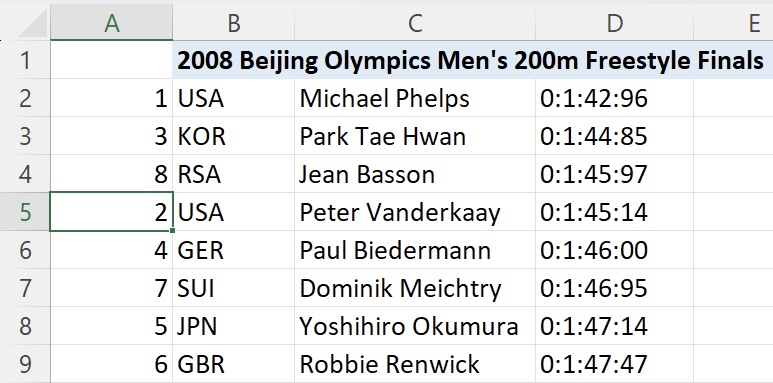Click the Select All corner triangle

coord(34,25)
